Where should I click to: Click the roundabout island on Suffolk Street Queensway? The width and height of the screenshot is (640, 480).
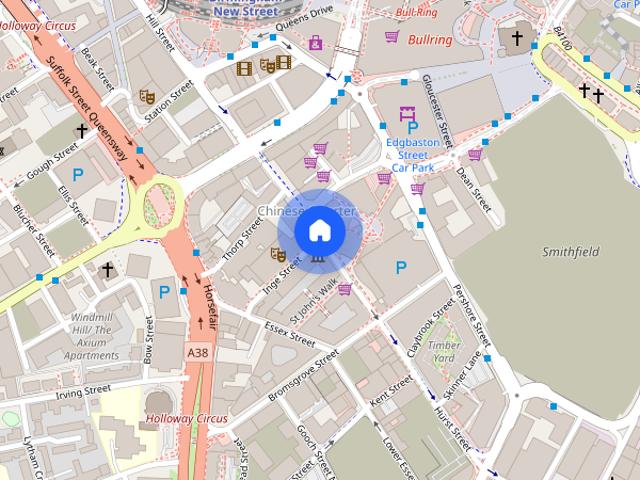tap(159, 206)
